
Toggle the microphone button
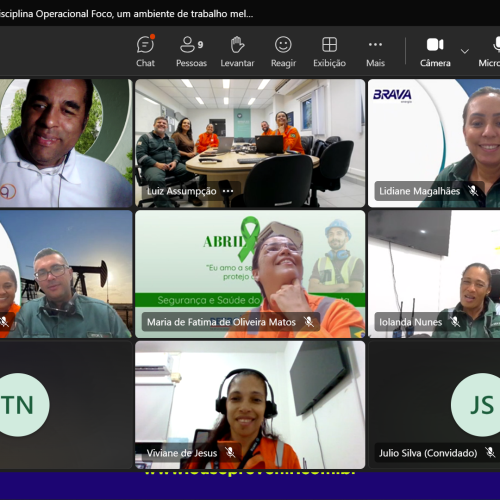click(490, 52)
